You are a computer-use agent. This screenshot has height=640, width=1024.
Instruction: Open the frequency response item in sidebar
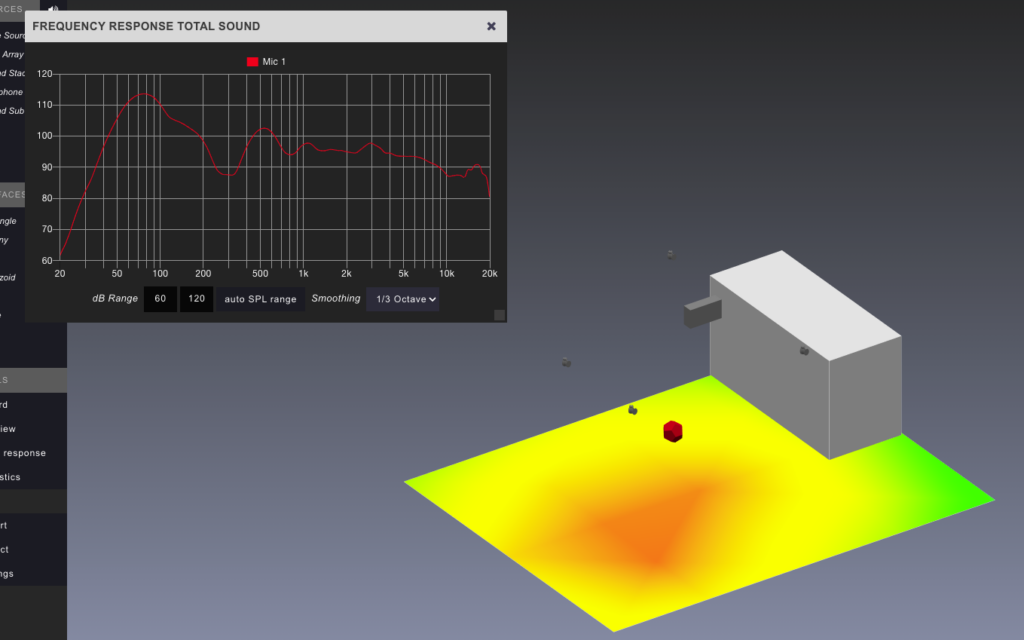tap(23, 453)
